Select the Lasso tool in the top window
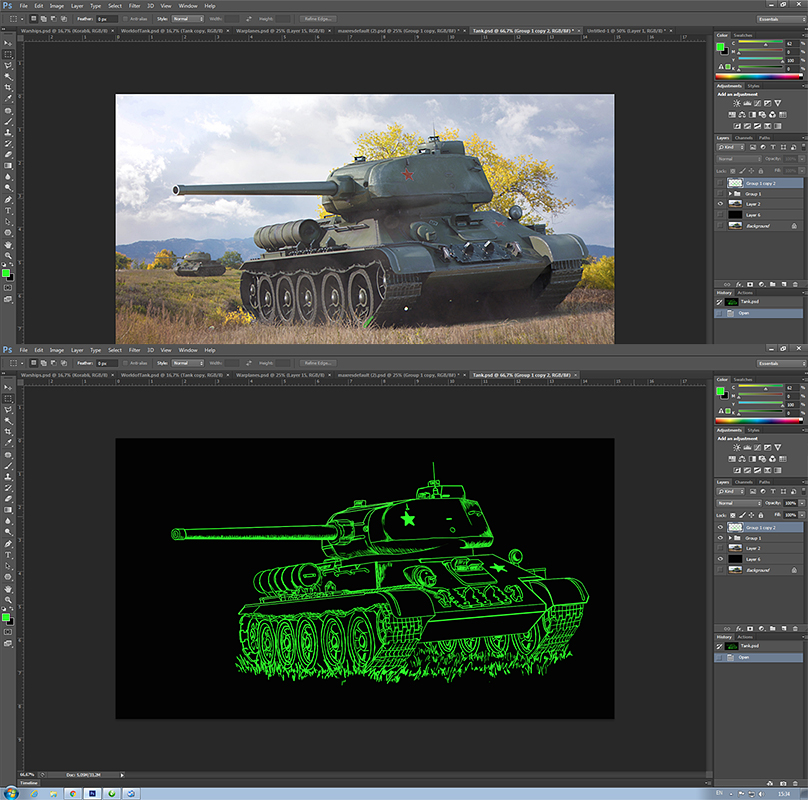808x800 pixels. (8, 65)
